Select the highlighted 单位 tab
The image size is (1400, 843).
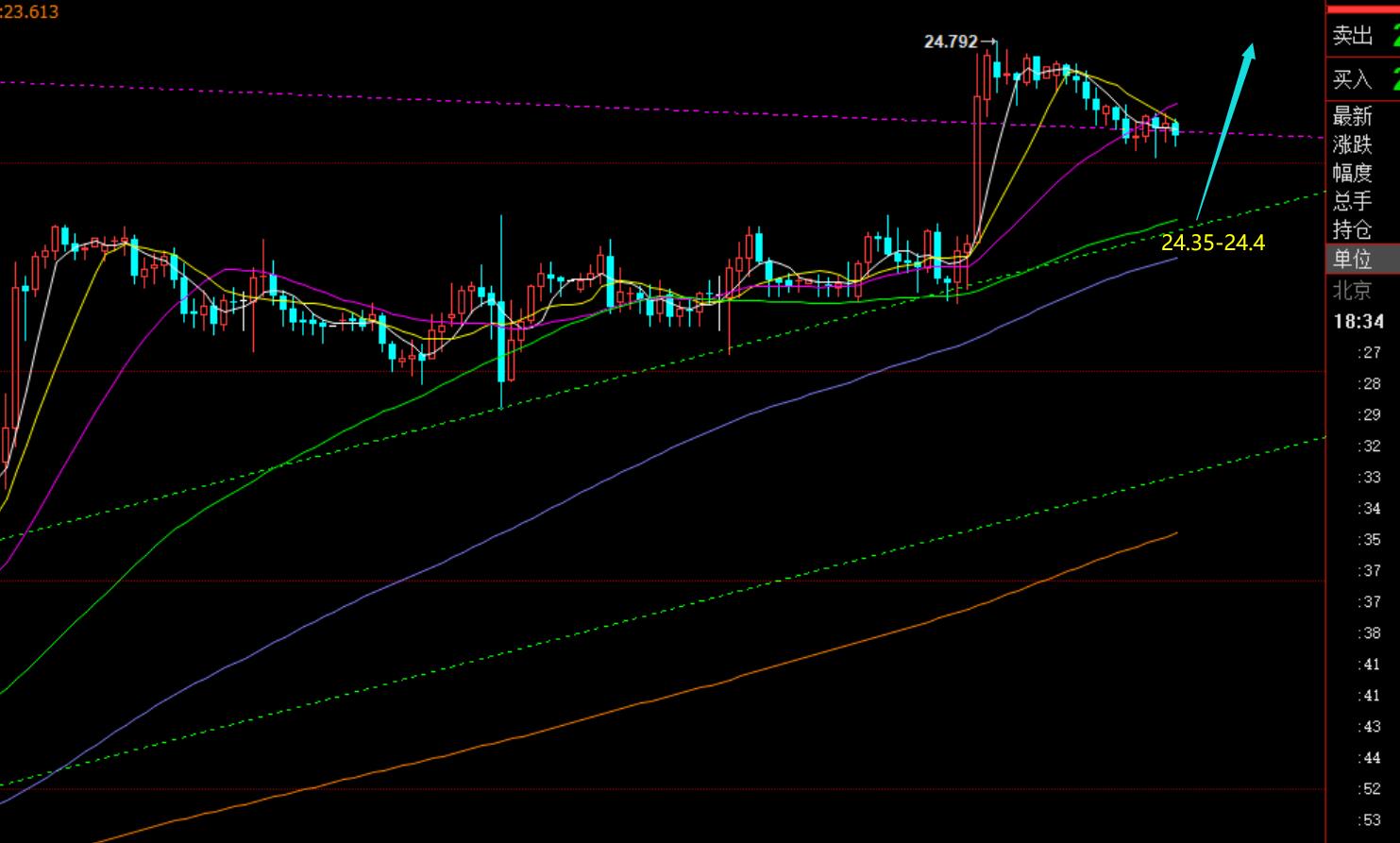point(1353,259)
